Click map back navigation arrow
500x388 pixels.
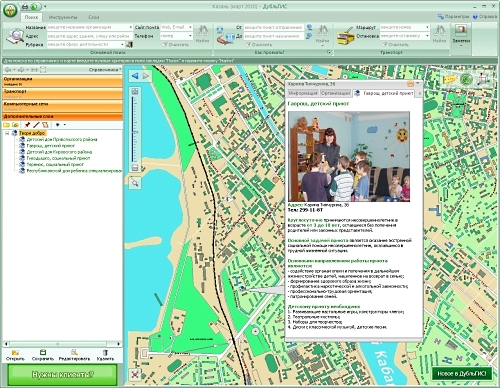point(135,76)
